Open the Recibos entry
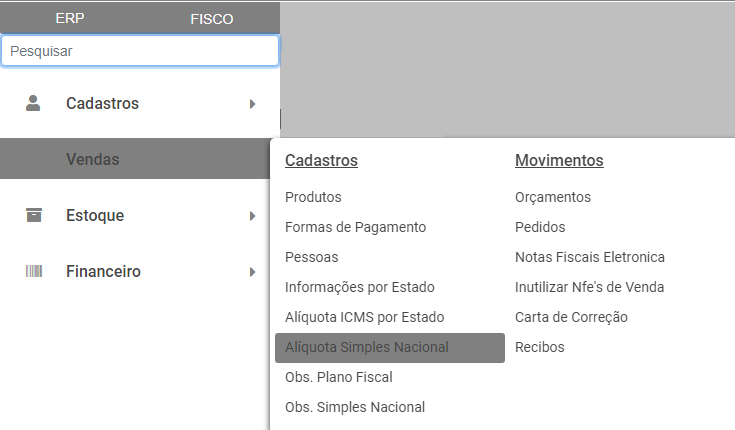This screenshot has width=735, height=430. pyautogui.click(x=540, y=347)
